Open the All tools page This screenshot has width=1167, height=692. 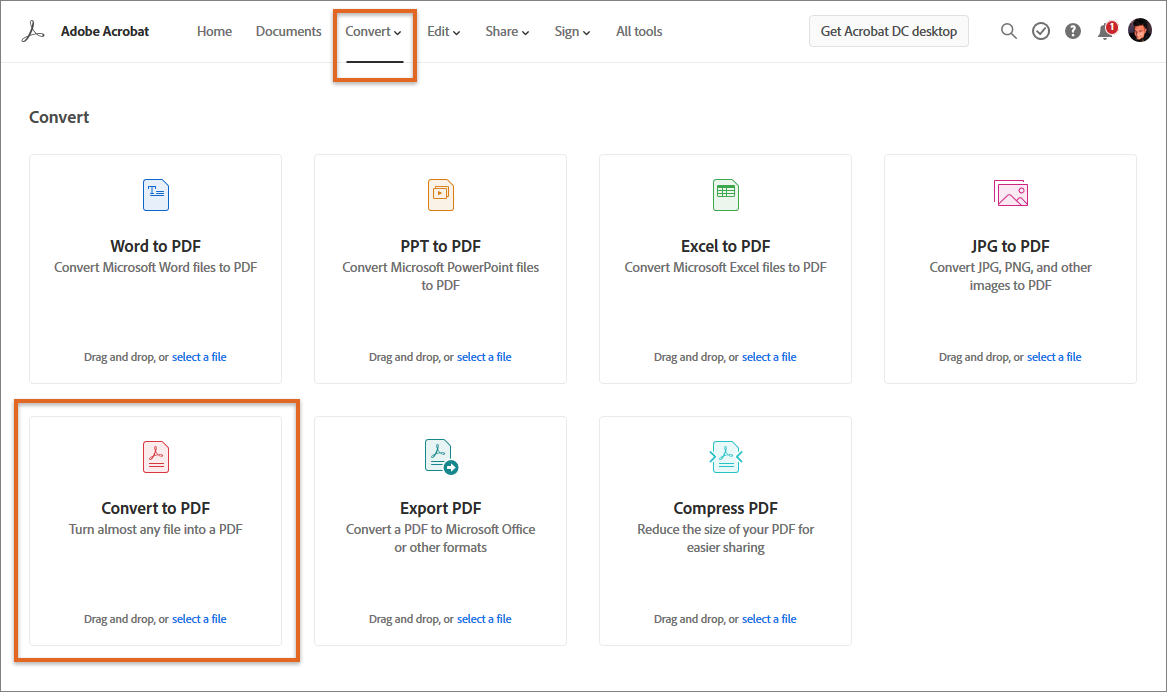638,31
